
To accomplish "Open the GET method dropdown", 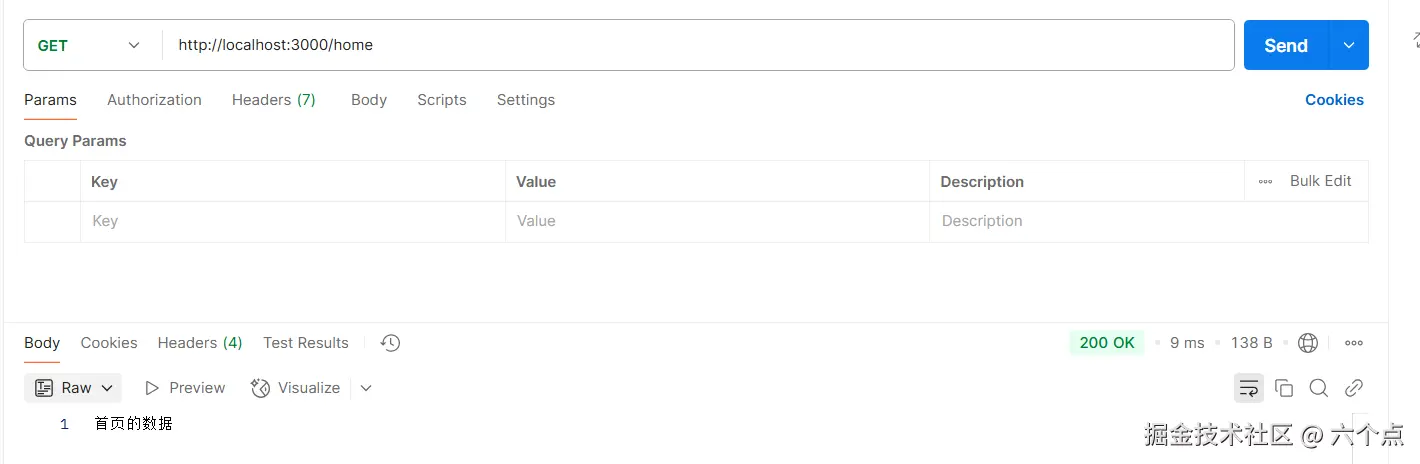I will click(90, 46).
